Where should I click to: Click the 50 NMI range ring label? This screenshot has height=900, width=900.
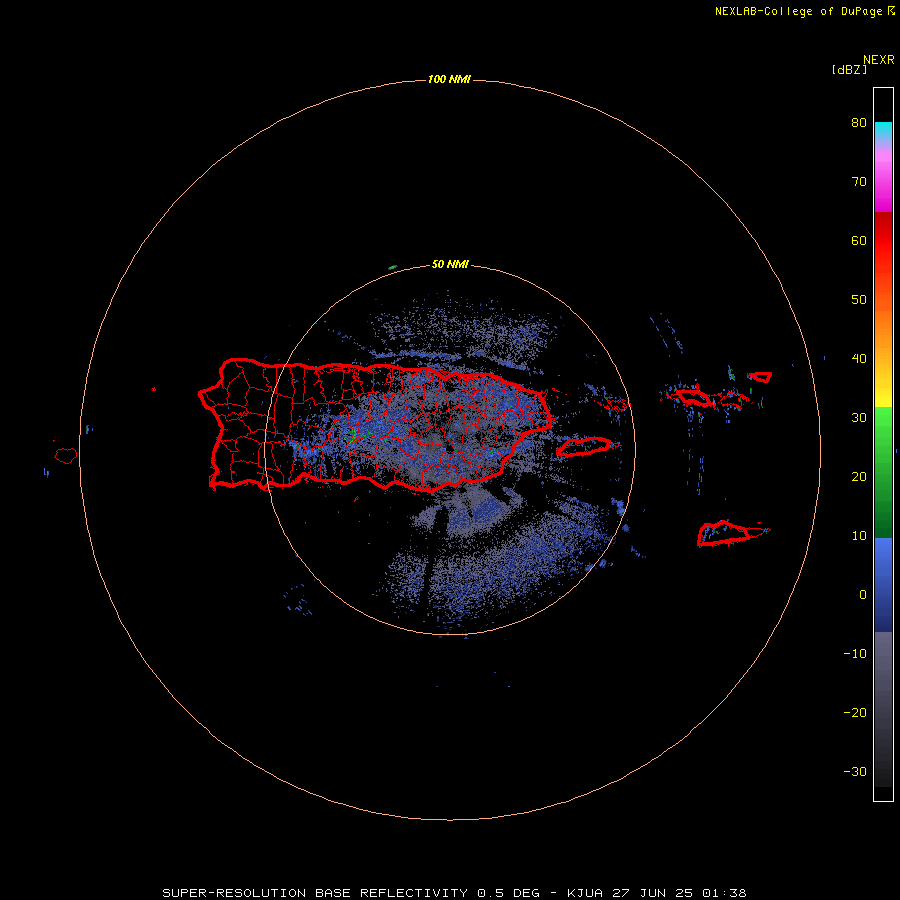point(450,265)
